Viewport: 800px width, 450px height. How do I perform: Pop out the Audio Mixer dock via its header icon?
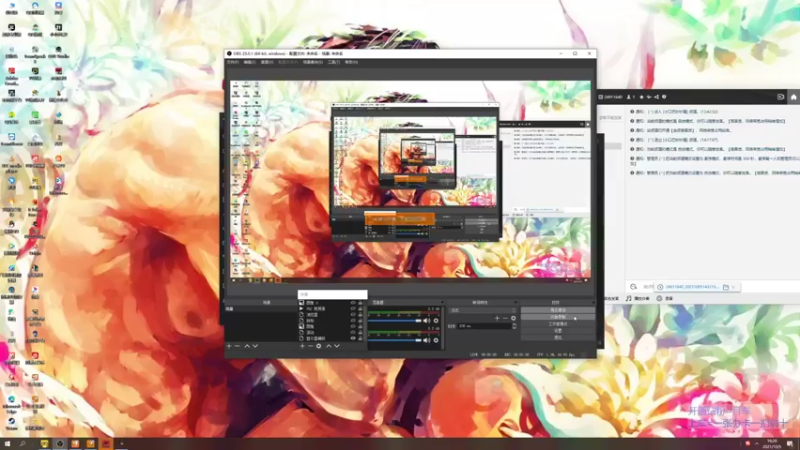(442, 303)
